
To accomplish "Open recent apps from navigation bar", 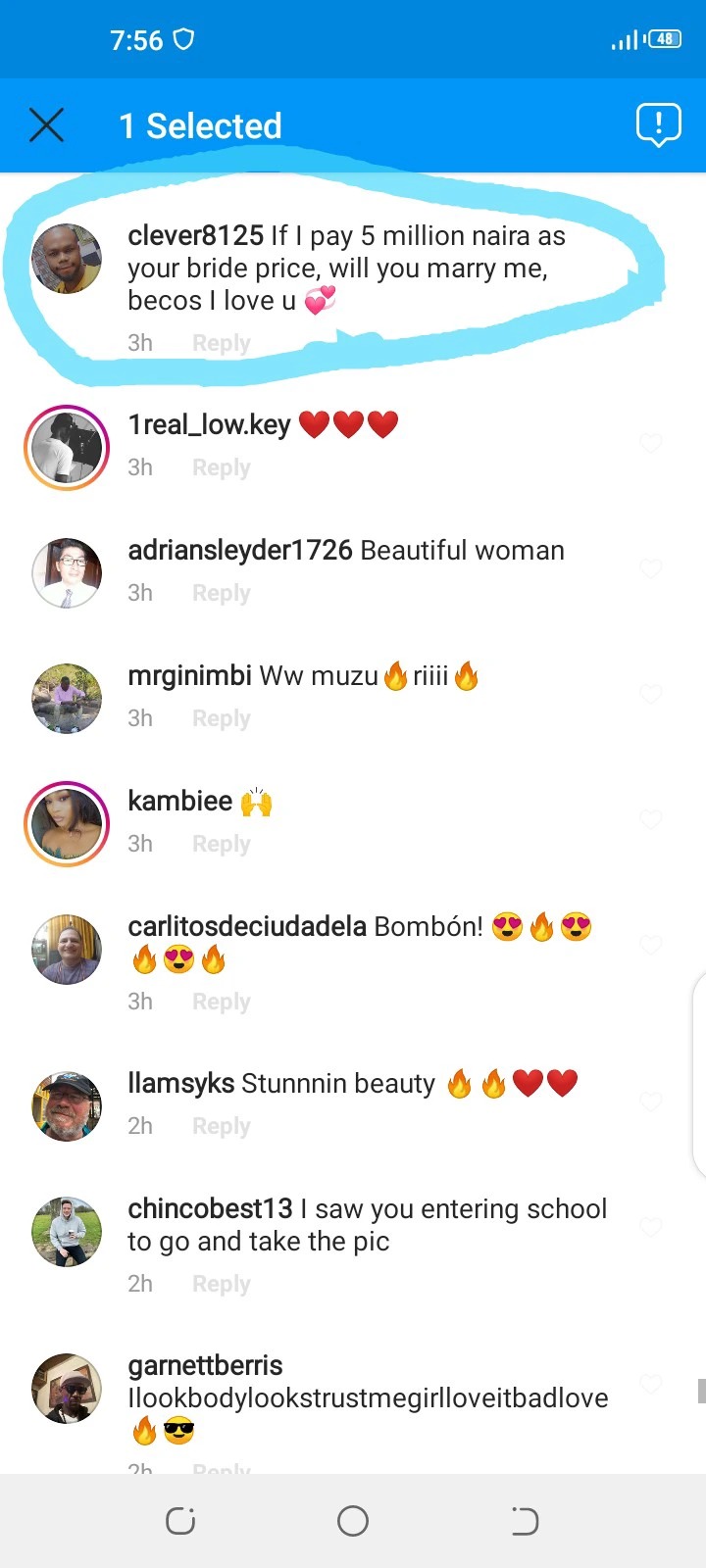I will [x=180, y=1521].
